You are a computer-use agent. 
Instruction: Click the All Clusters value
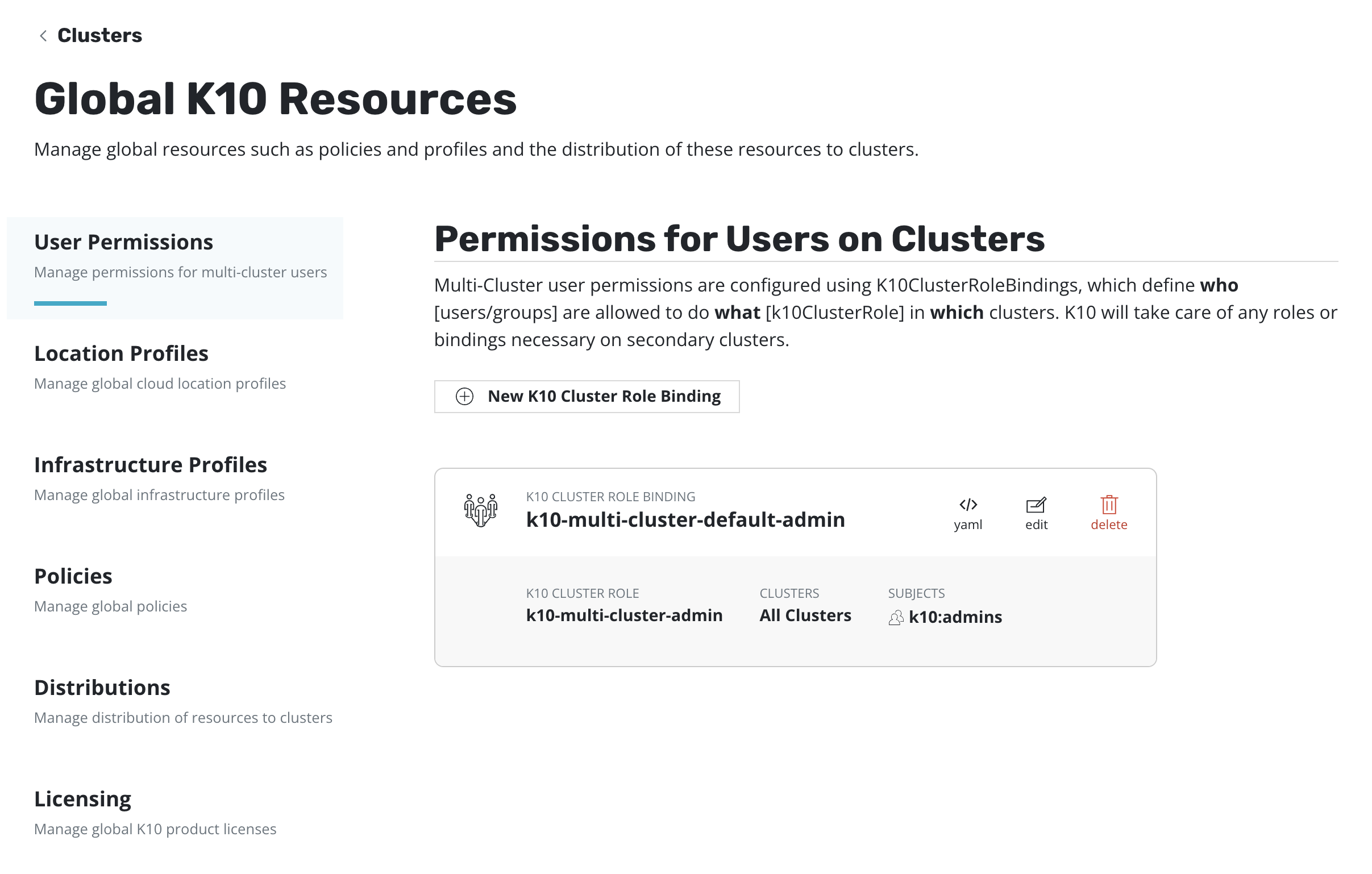coord(805,615)
